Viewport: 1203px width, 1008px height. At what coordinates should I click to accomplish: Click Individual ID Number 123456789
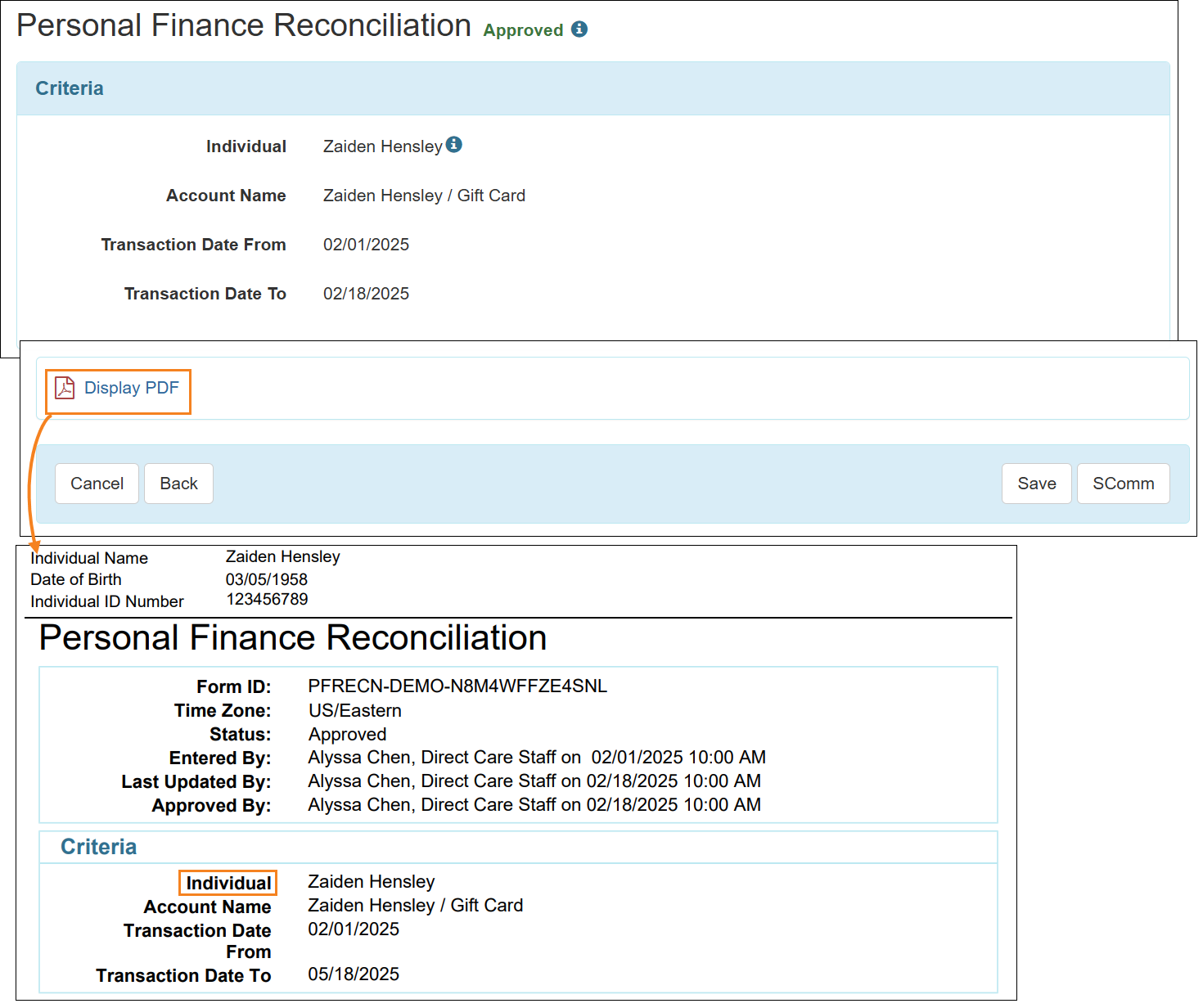tap(267, 600)
